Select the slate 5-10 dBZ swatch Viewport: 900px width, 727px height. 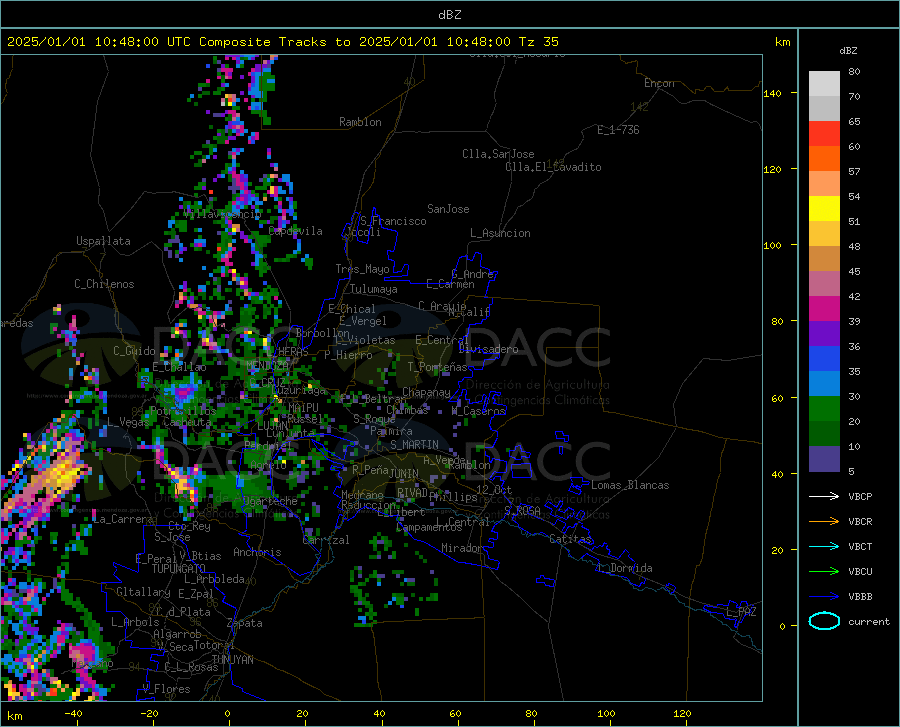[824, 459]
